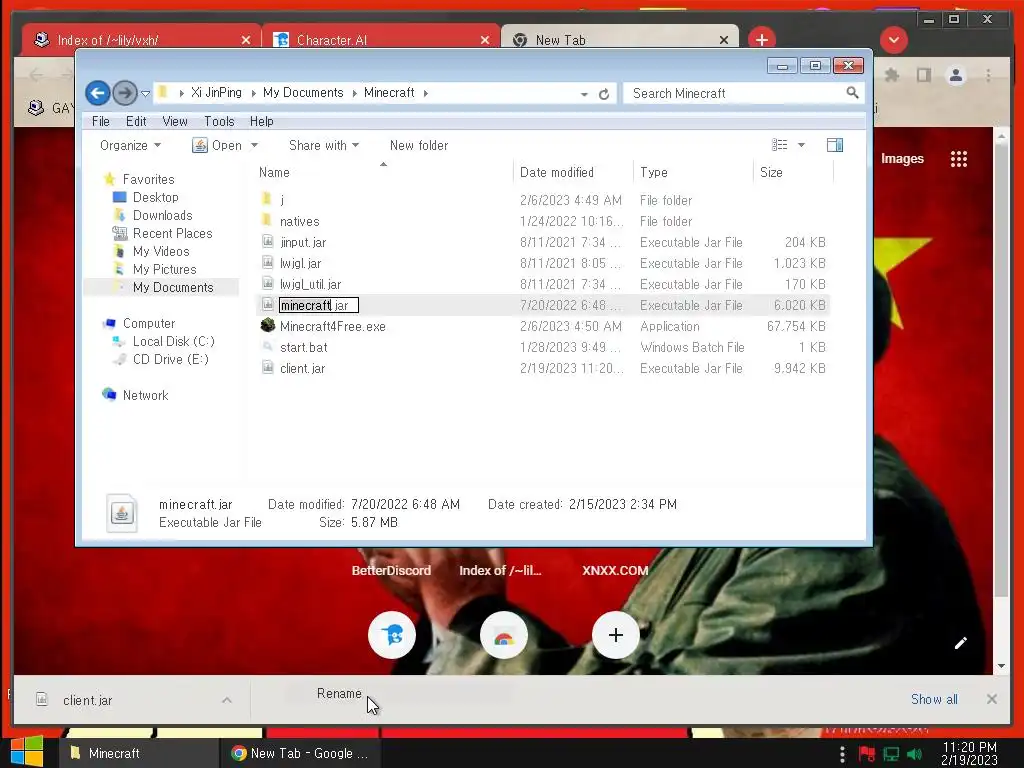Toggle the preview pane icon

[835, 145]
